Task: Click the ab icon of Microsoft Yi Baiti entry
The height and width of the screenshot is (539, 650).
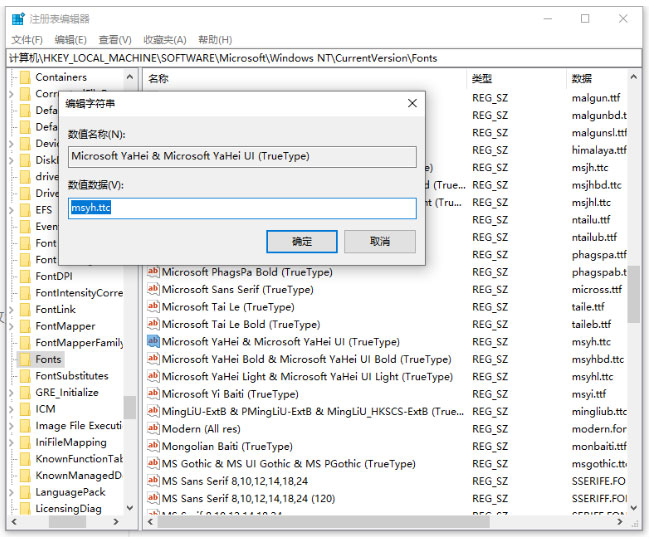Action: [153, 393]
